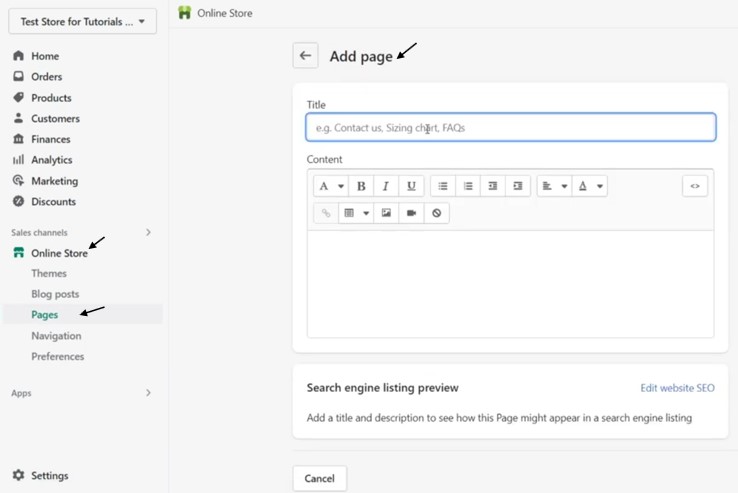Insert a numbered list

(x=468, y=186)
